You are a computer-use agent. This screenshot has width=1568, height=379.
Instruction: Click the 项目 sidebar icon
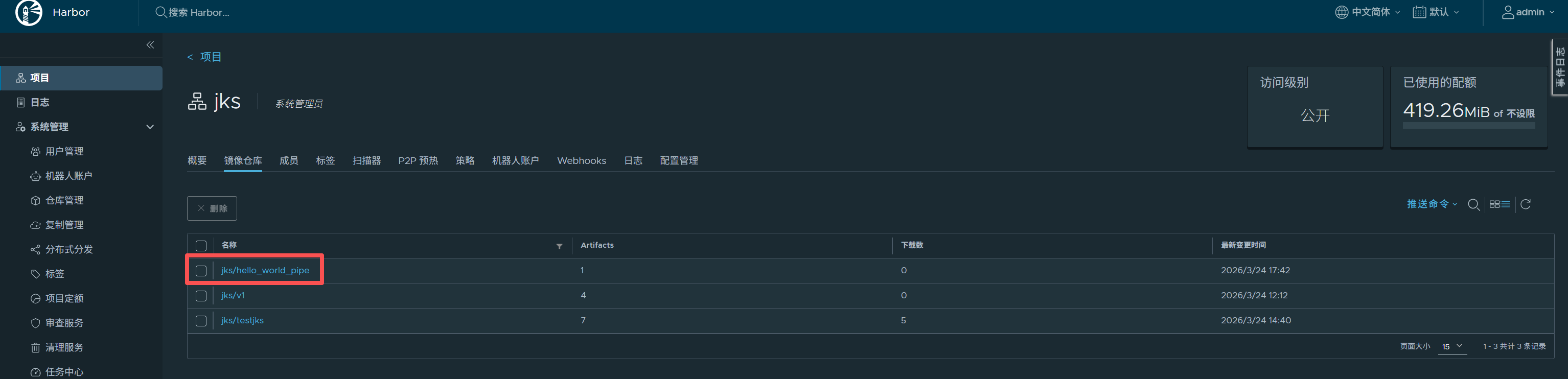tap(20, 78)
